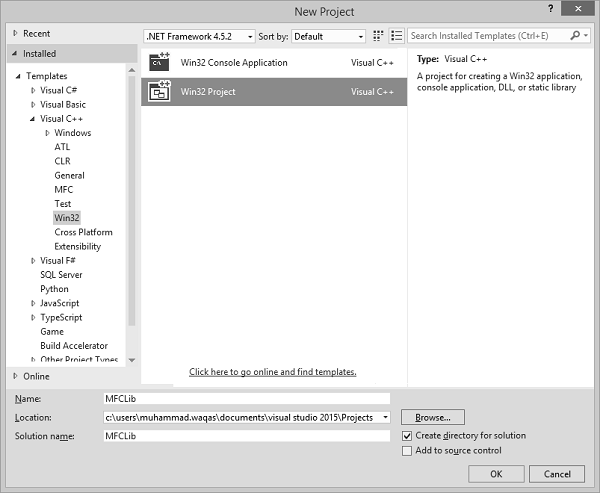Expand the Visual F# node
The width and height of the screenshot is (600, 493).
coord(33,261)
